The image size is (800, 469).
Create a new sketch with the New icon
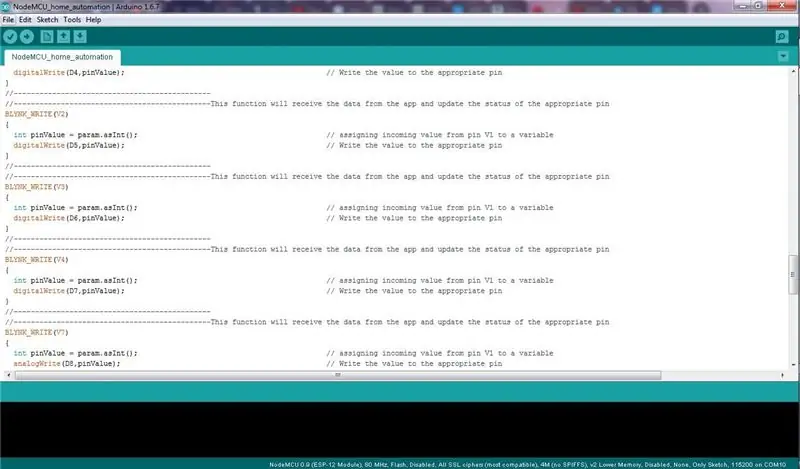pyautogui.click(x=46, y=37)
